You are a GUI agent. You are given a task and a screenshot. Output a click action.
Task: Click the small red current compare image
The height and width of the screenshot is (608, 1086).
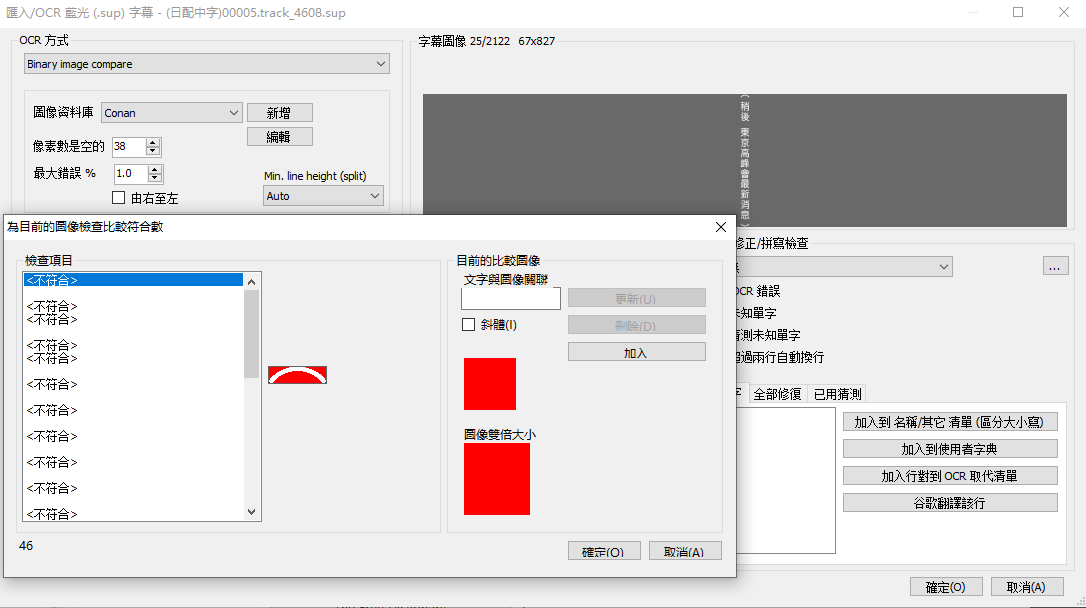coord(490,384)
